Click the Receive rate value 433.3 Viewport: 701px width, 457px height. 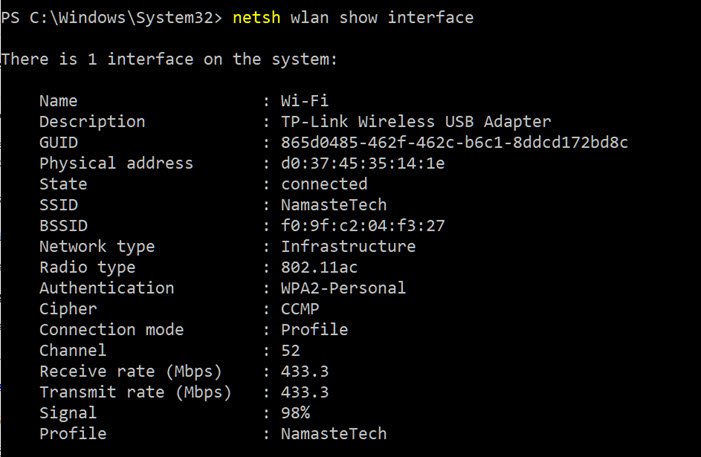coord(304,371)
